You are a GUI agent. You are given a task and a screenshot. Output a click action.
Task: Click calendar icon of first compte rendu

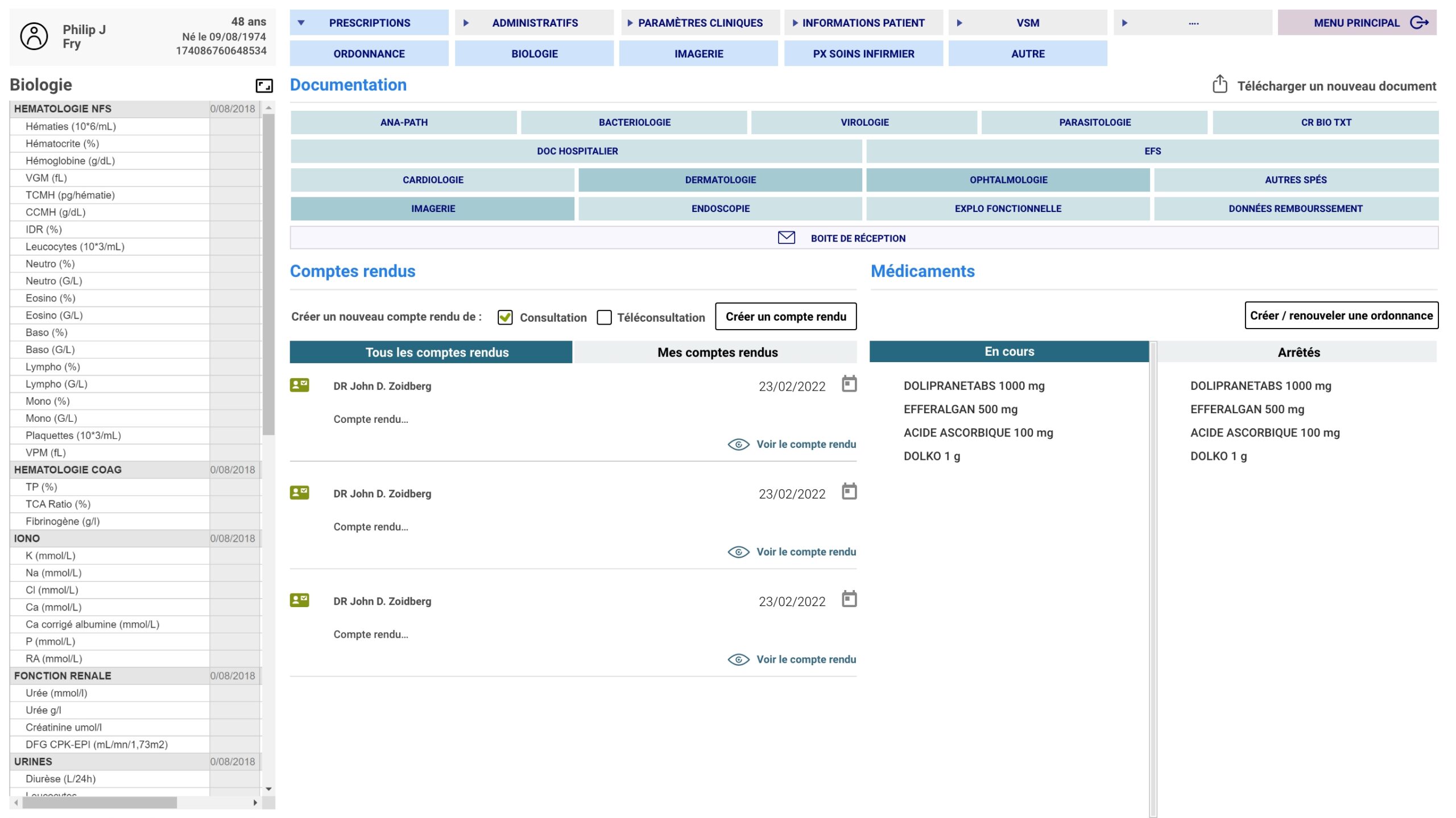click(x=849, y=385)
